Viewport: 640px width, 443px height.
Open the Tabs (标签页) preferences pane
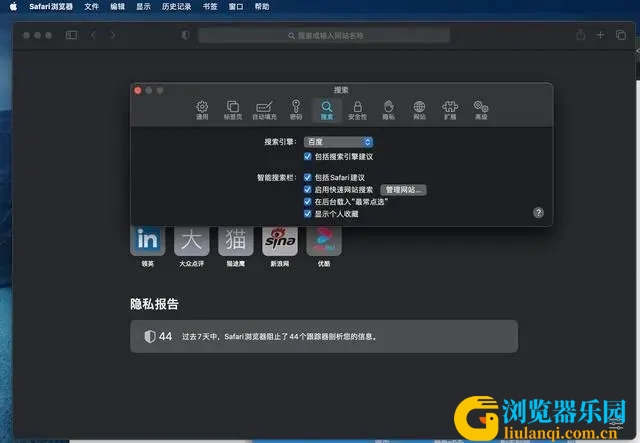click(233, 110)
